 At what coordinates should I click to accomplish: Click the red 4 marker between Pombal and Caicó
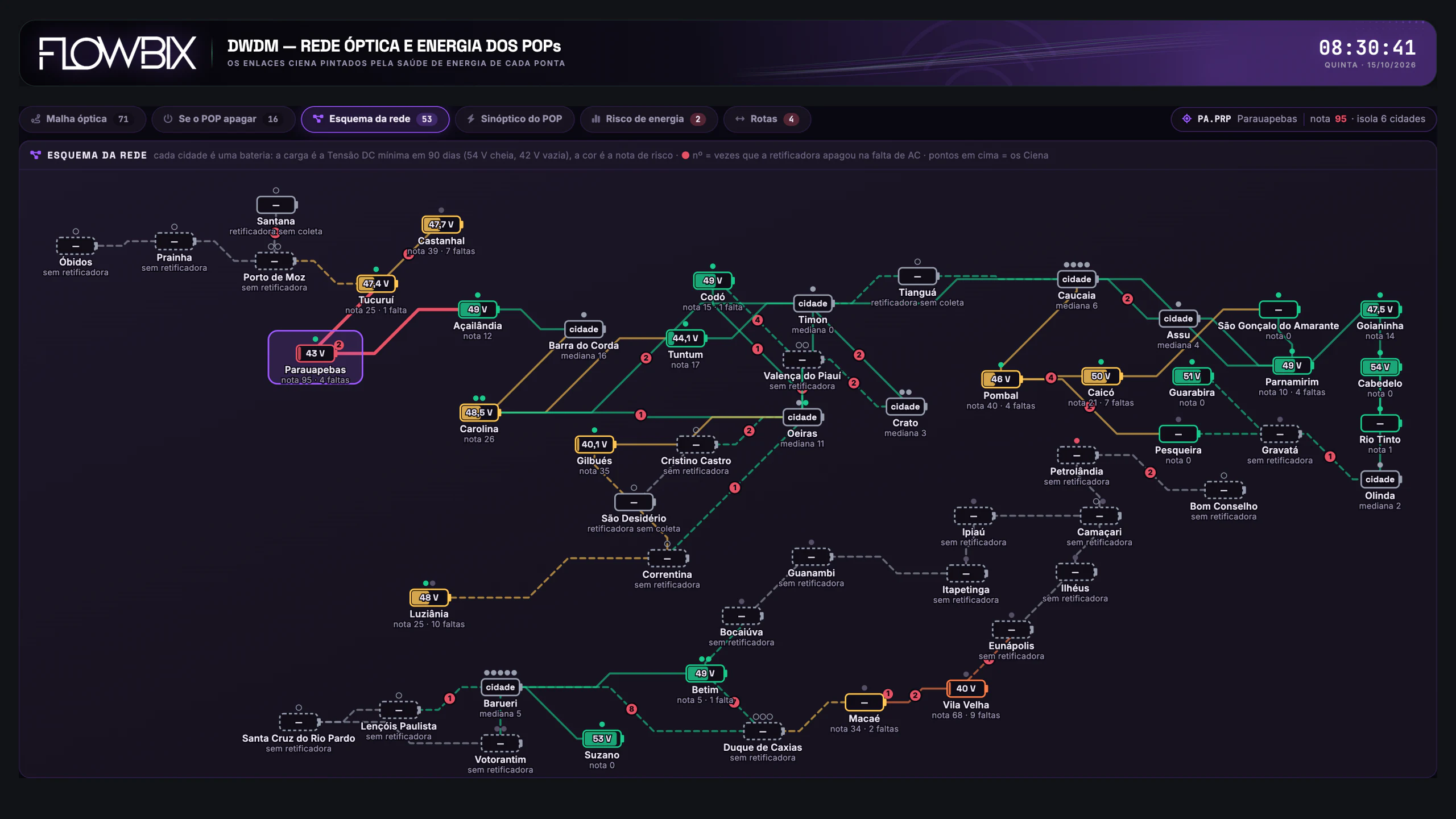point(1051,378)
